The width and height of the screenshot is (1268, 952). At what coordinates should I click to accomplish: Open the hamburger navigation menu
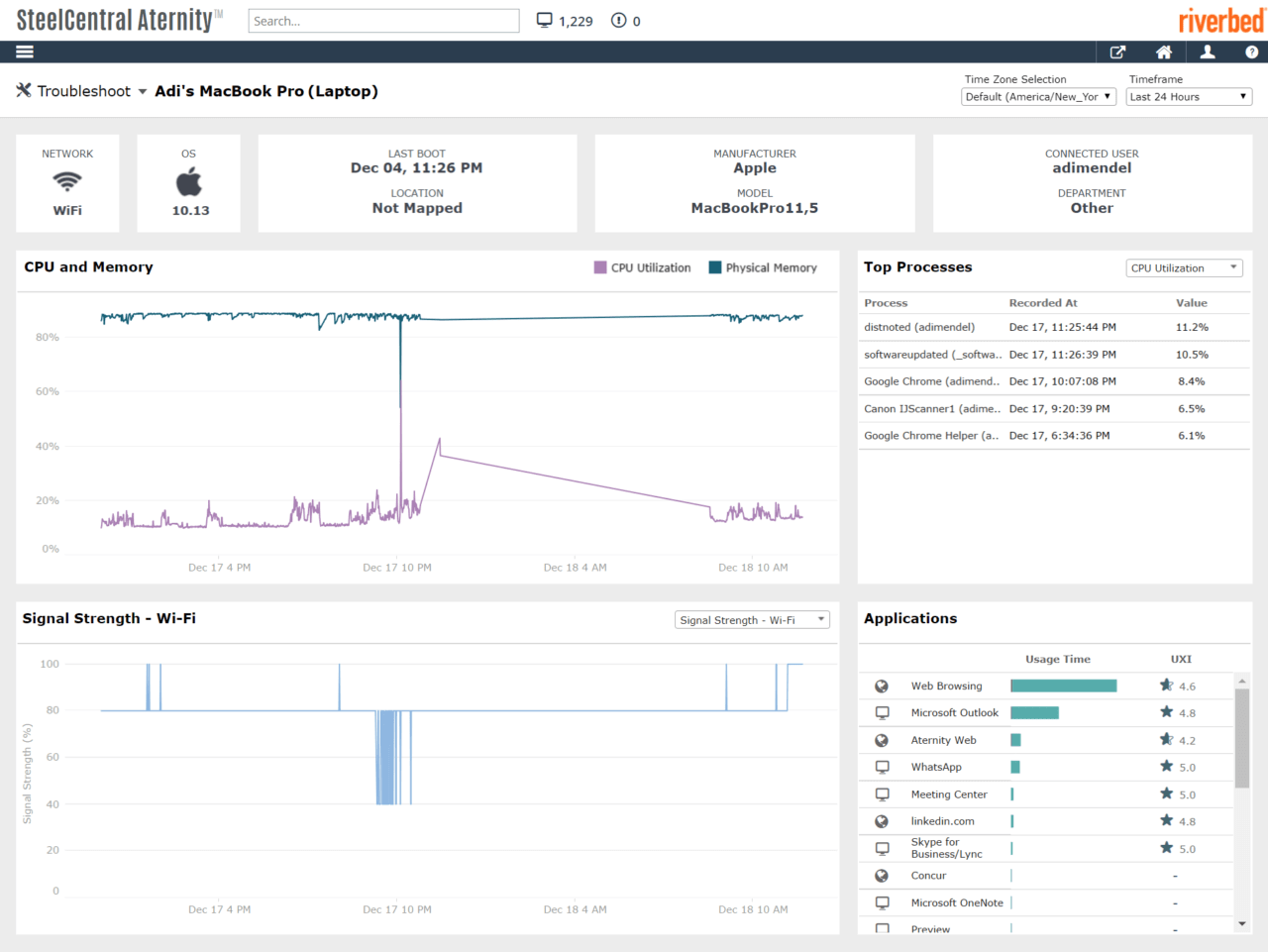(24, 52)
